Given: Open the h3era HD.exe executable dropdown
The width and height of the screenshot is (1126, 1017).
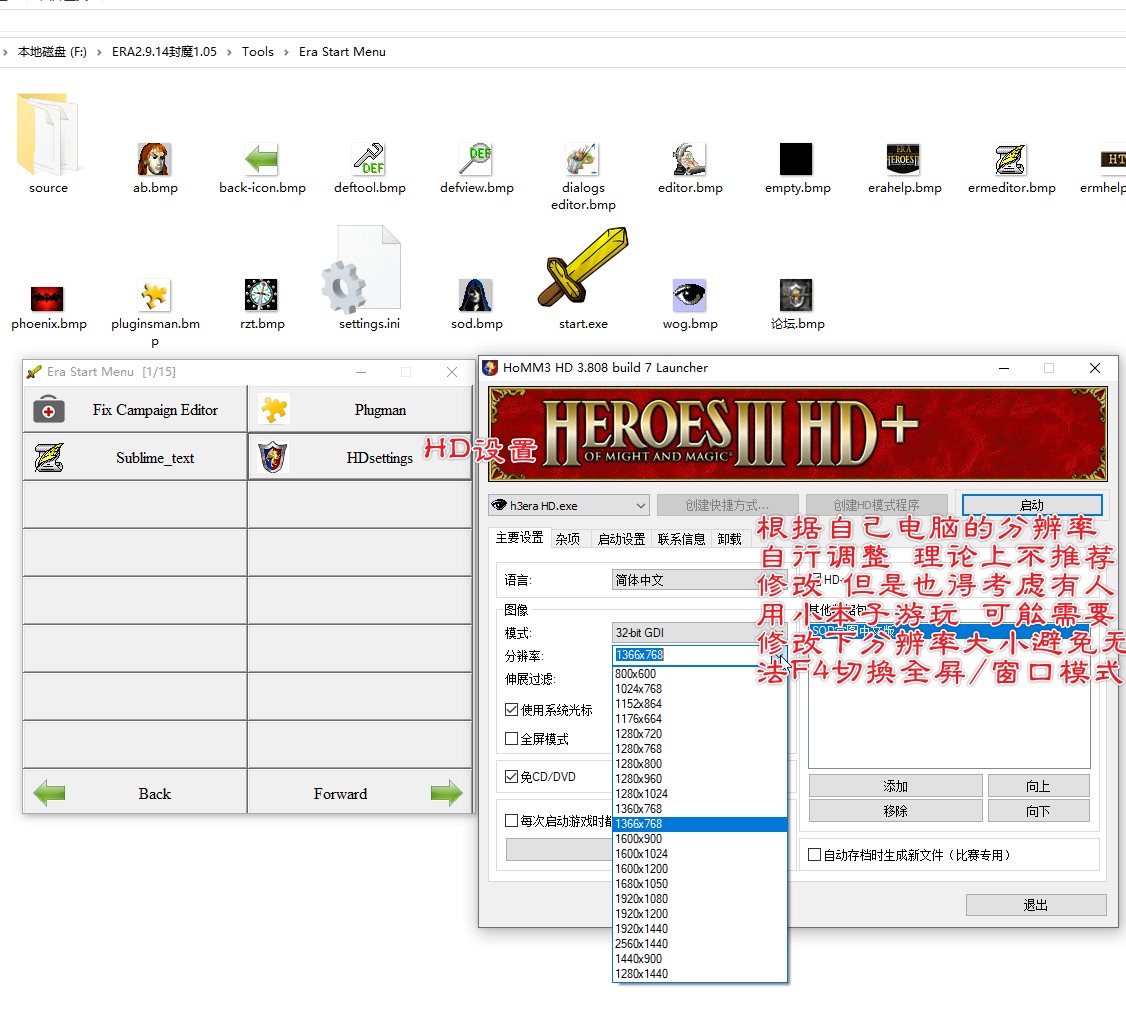Looking at the screenshot, I should [569, 506].
